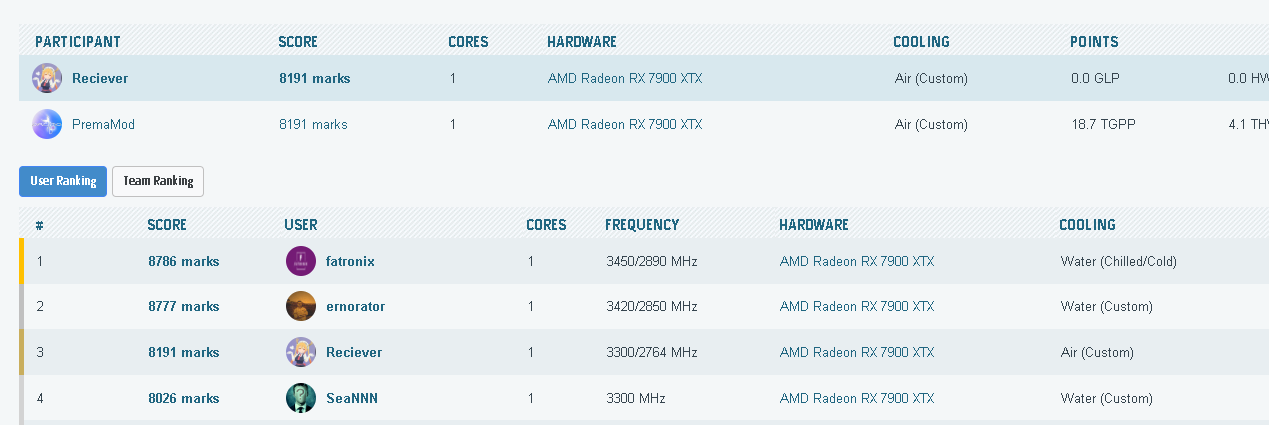Screen dimensions: 1269x425
Task: Open Reciever's avatar in participant list
Action: [x=47, y=78]
